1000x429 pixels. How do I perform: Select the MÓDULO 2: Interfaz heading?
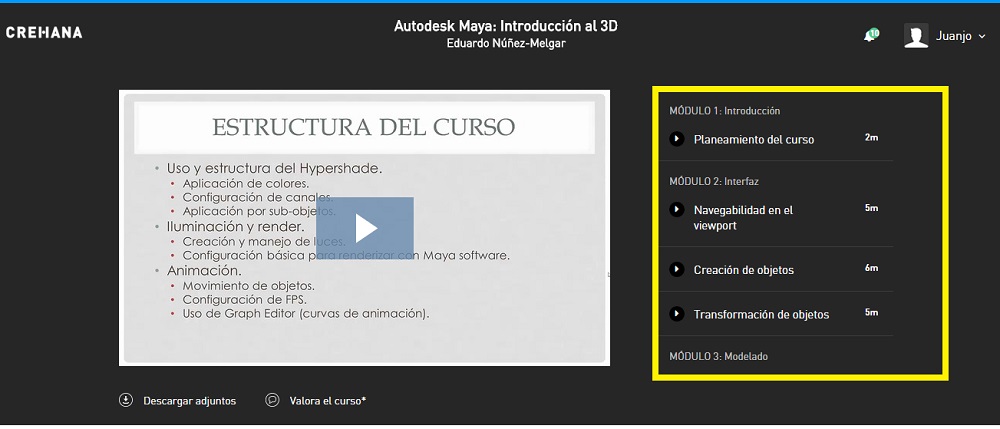pos(714,182)
